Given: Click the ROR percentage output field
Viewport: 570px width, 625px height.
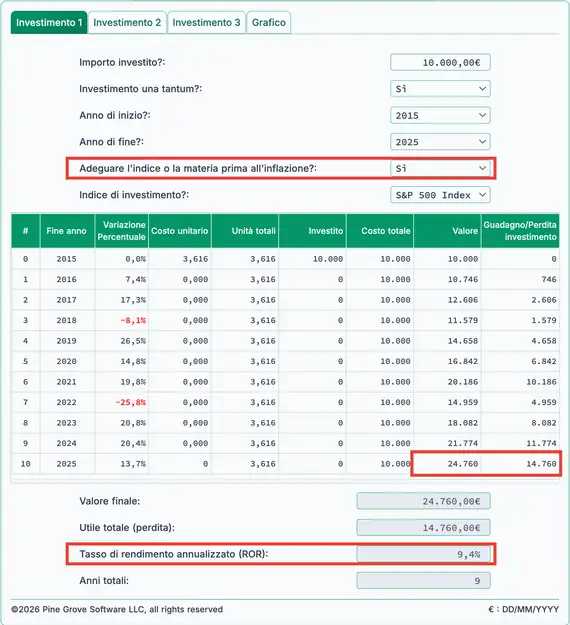Looking at the screenshot, I should [423, 554].
